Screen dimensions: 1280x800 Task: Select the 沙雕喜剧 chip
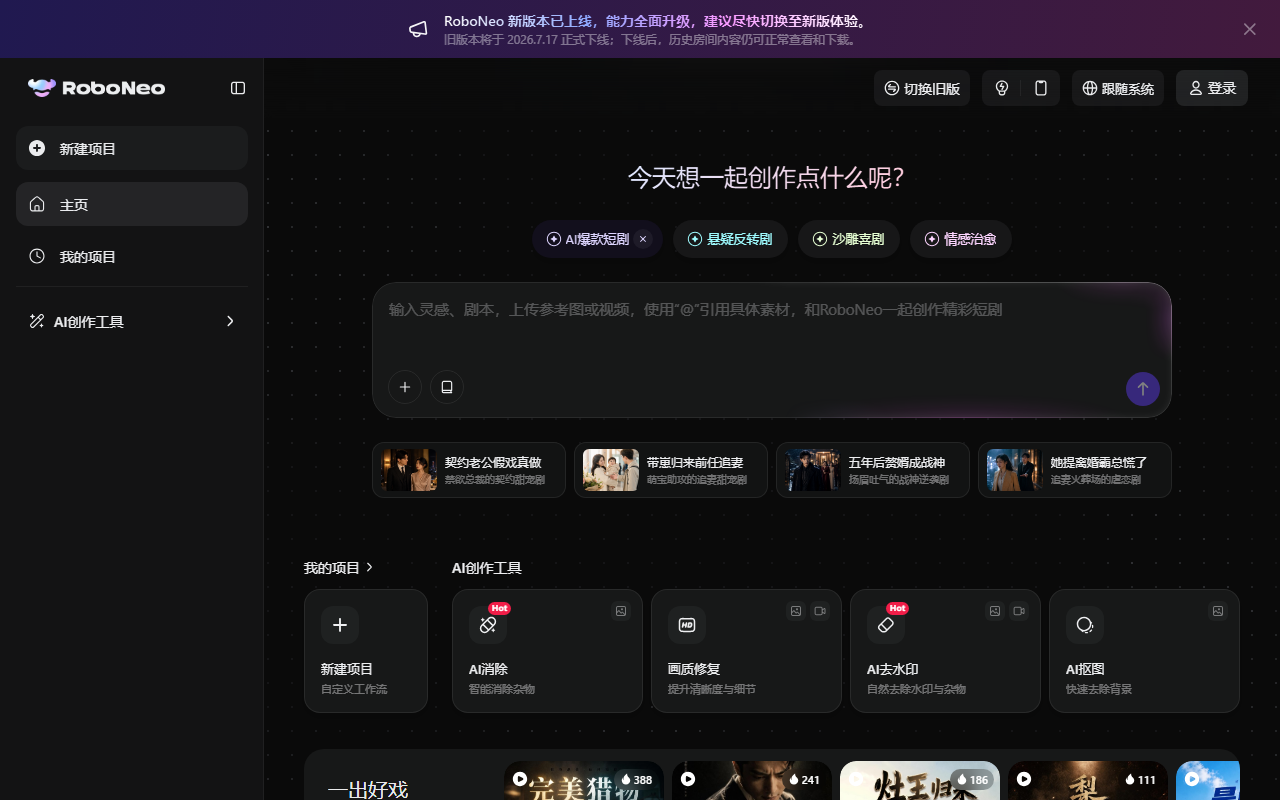click(849, 239)
